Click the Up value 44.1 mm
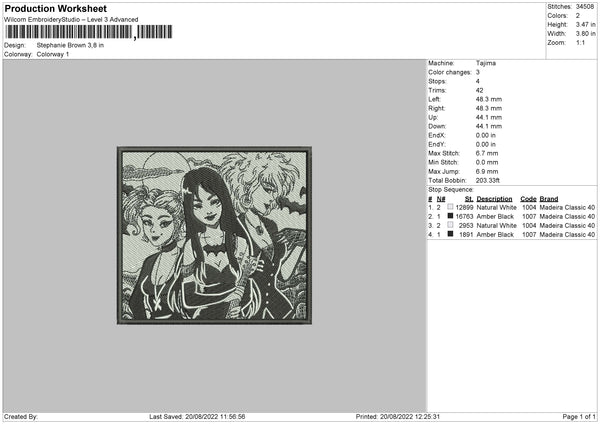The height and width of the screenshot is (424, 600). pos(489,117)
